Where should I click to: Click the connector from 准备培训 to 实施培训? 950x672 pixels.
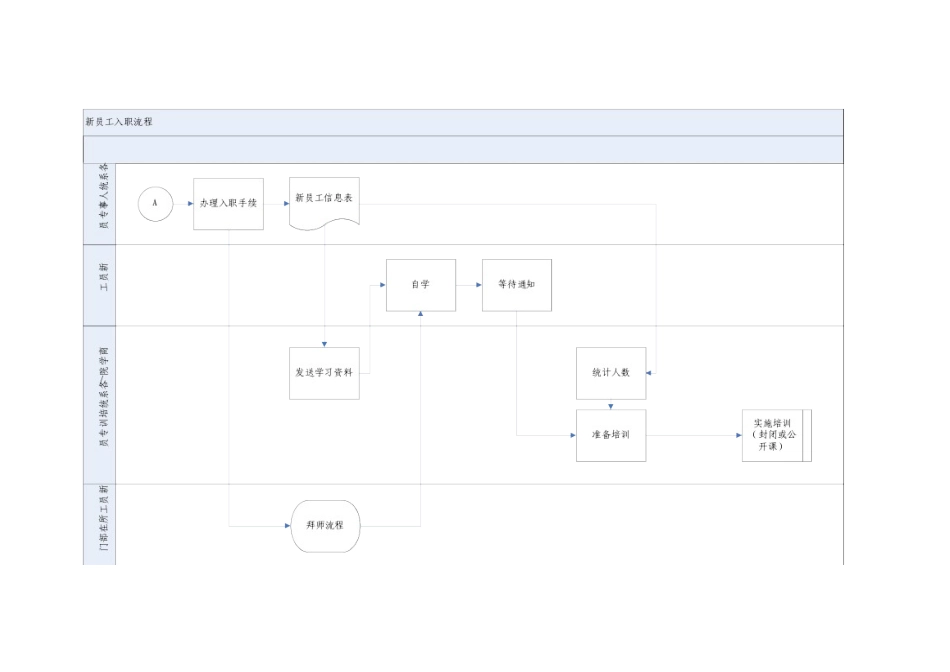click(x=693, y=435)
